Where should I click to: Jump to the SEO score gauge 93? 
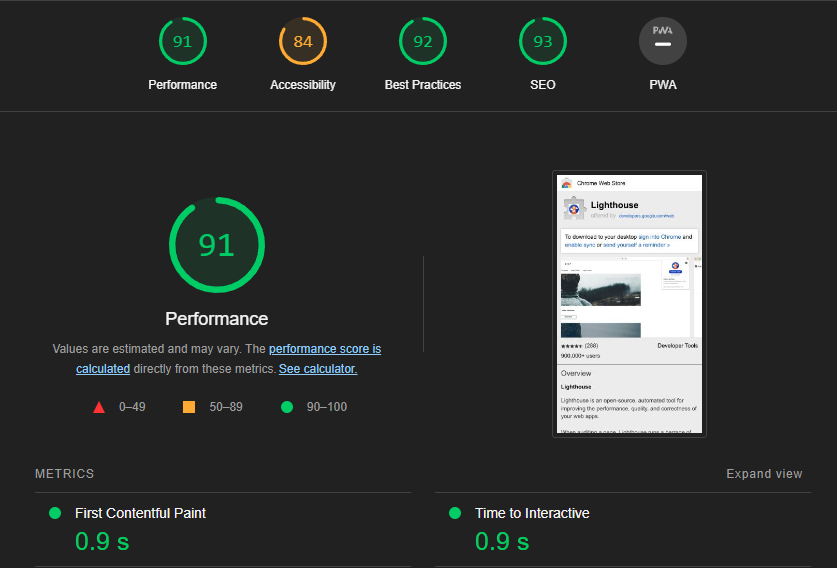point(543,41)
